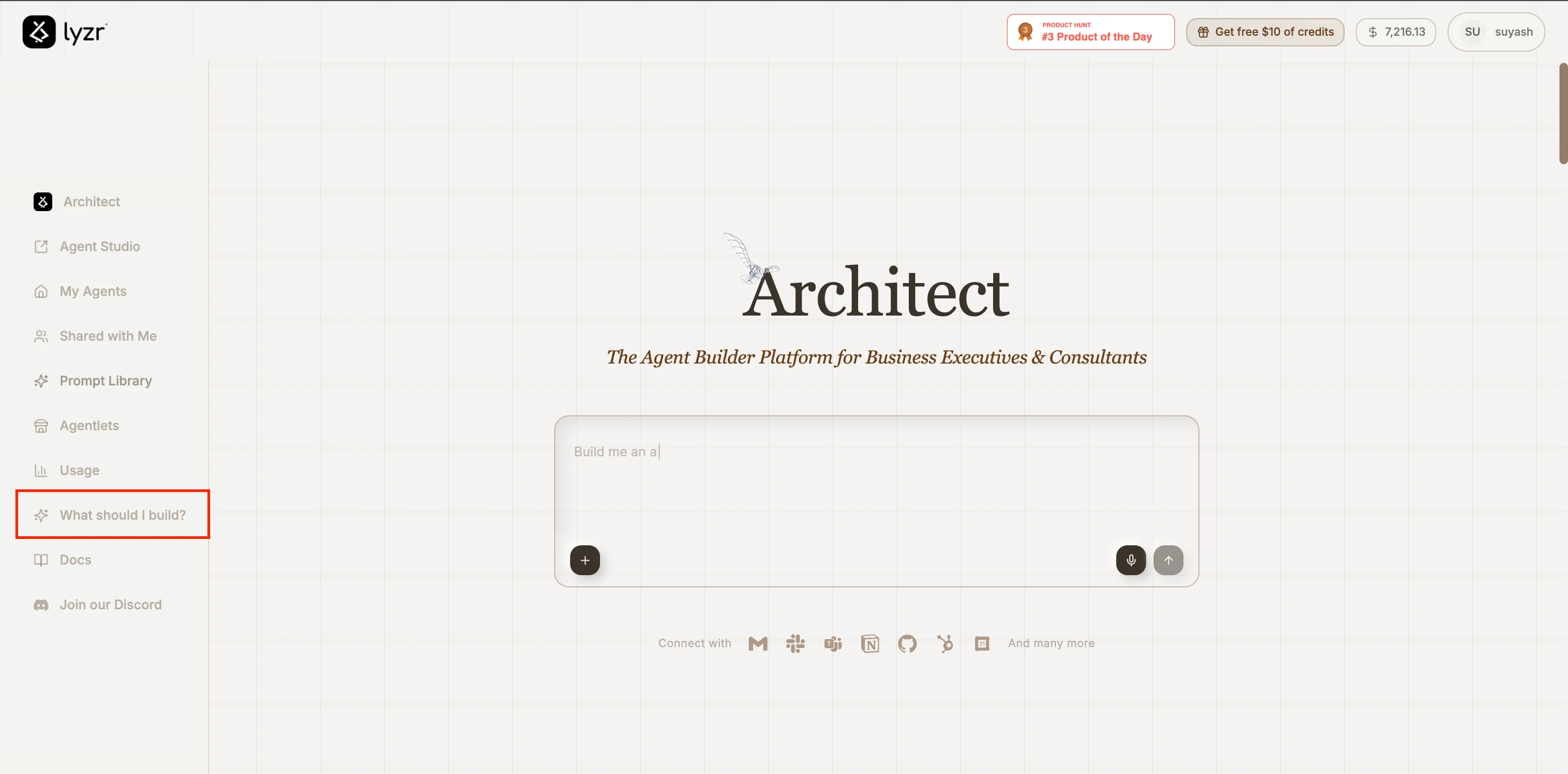The width and height of the screenshot is (1568, 774).
Task: Select What should I build?
Action: click(x=113, y=515)
